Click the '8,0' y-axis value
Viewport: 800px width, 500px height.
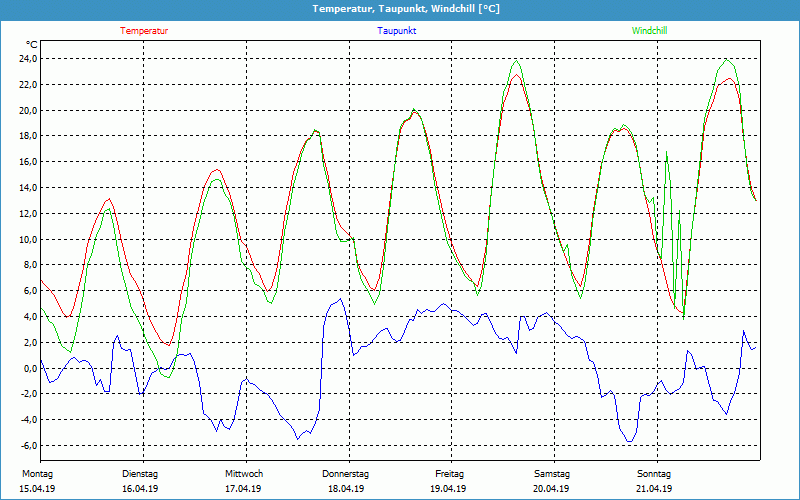pos(31,265)
